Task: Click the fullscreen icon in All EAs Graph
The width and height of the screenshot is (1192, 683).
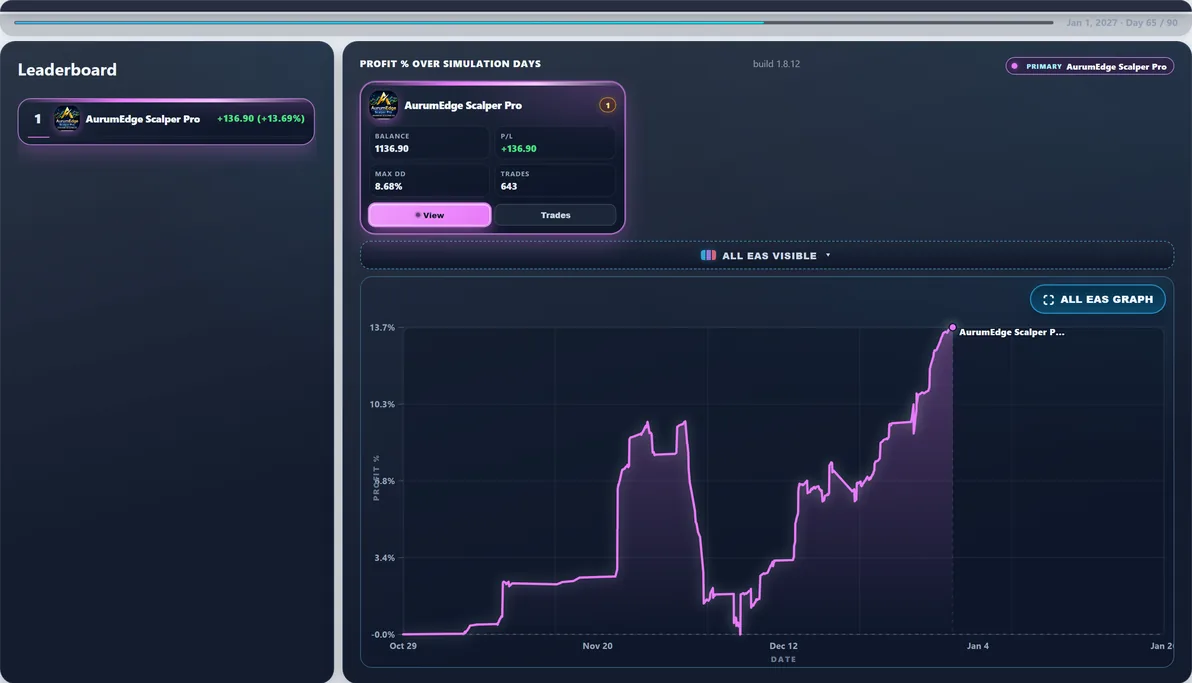Action: [1048, 300]
